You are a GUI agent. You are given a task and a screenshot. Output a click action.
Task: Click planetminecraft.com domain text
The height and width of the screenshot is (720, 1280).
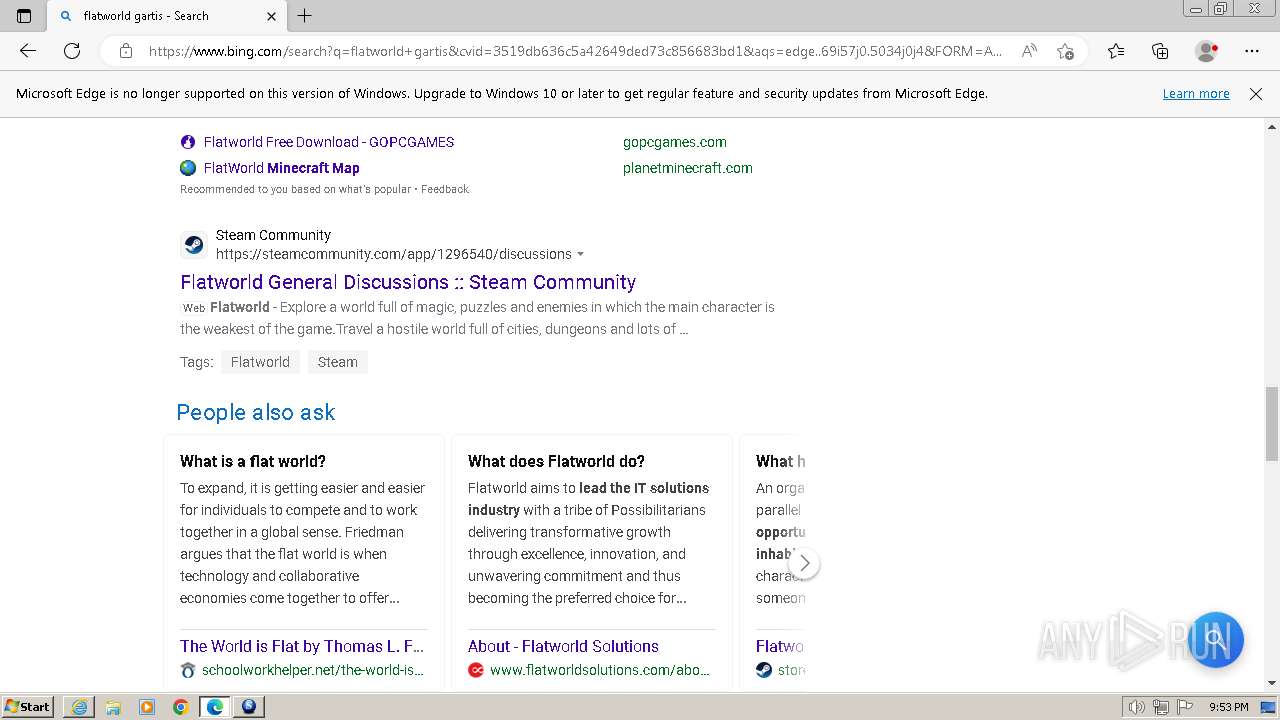click(x=688, y=168)
